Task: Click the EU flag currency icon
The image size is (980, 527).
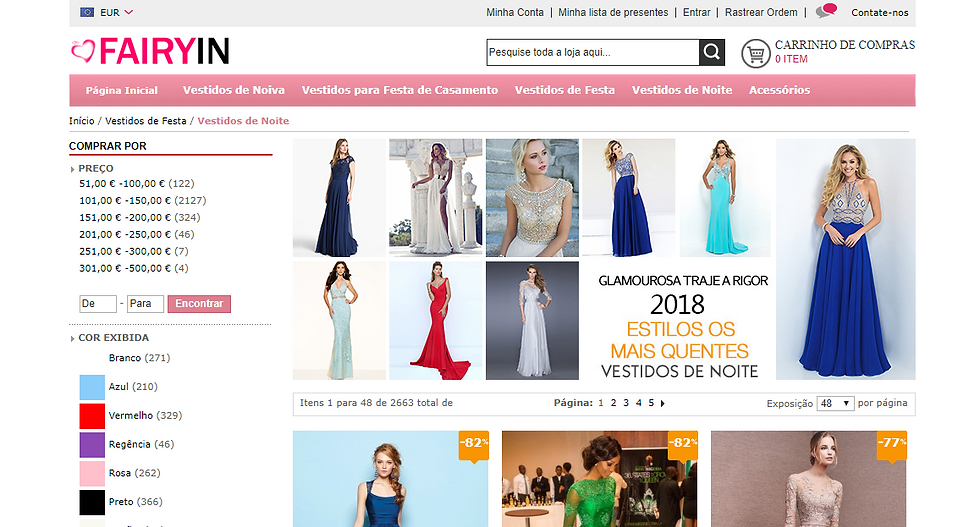Action: click(x=87, y=12)
